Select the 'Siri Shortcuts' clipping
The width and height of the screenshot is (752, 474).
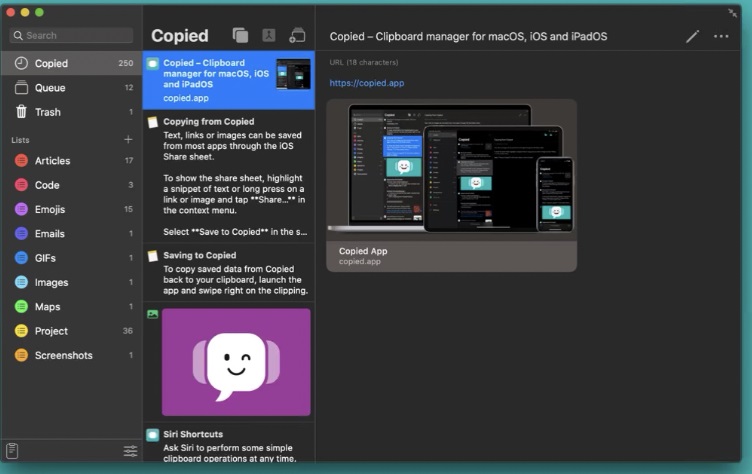[229, 443]
